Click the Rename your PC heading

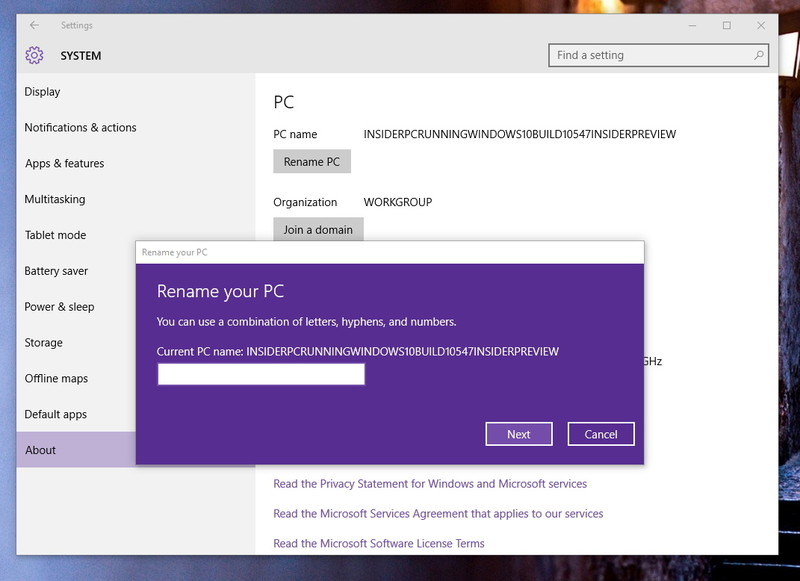tap(220, 291)
